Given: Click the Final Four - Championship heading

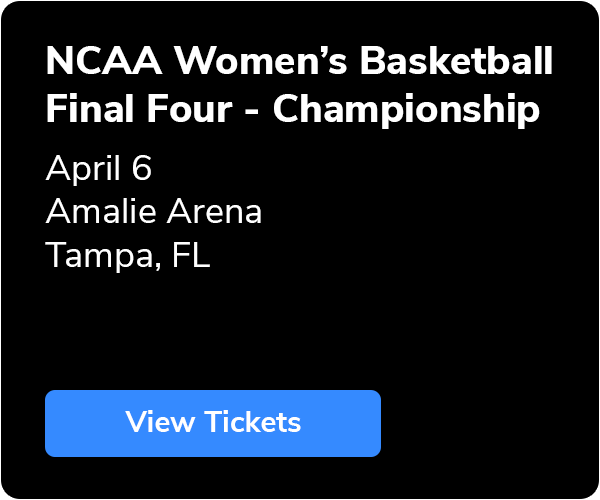Looking at the screenshot, I should 292,110.
